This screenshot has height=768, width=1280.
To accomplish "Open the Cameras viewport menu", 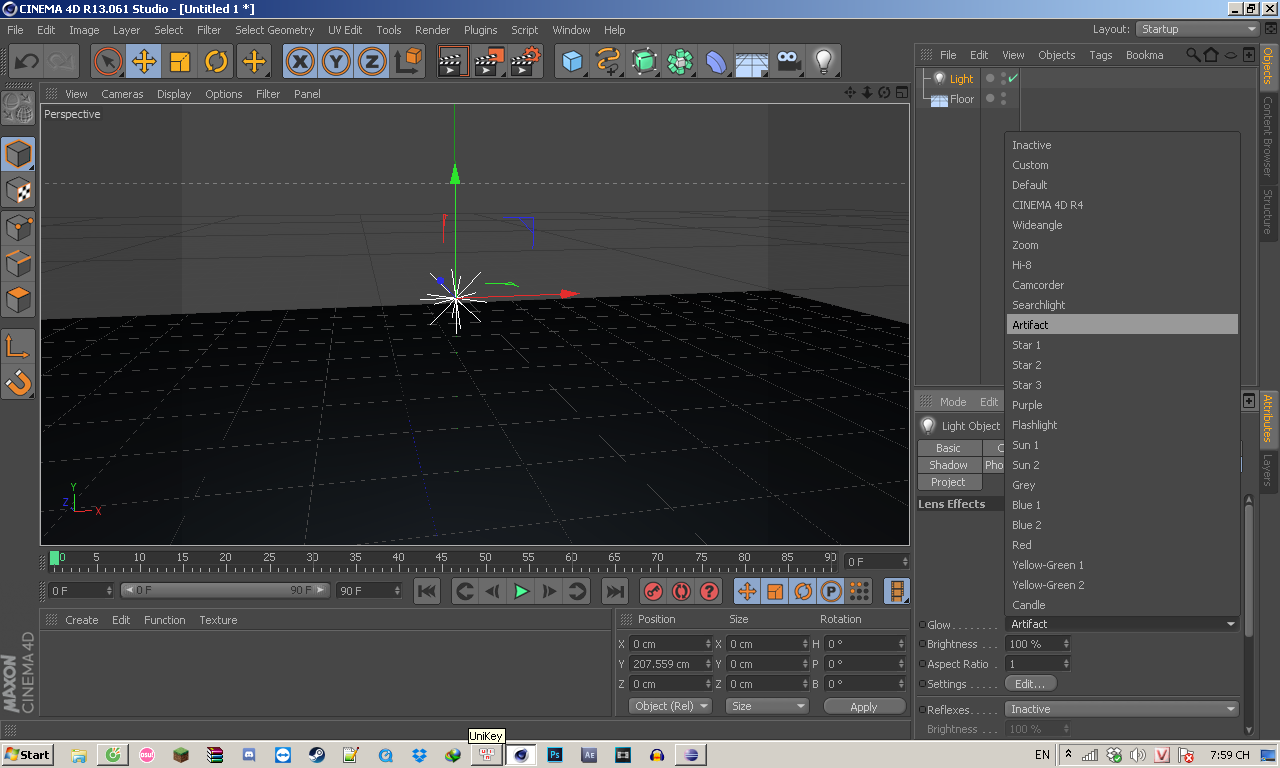I will coord(122,94).
